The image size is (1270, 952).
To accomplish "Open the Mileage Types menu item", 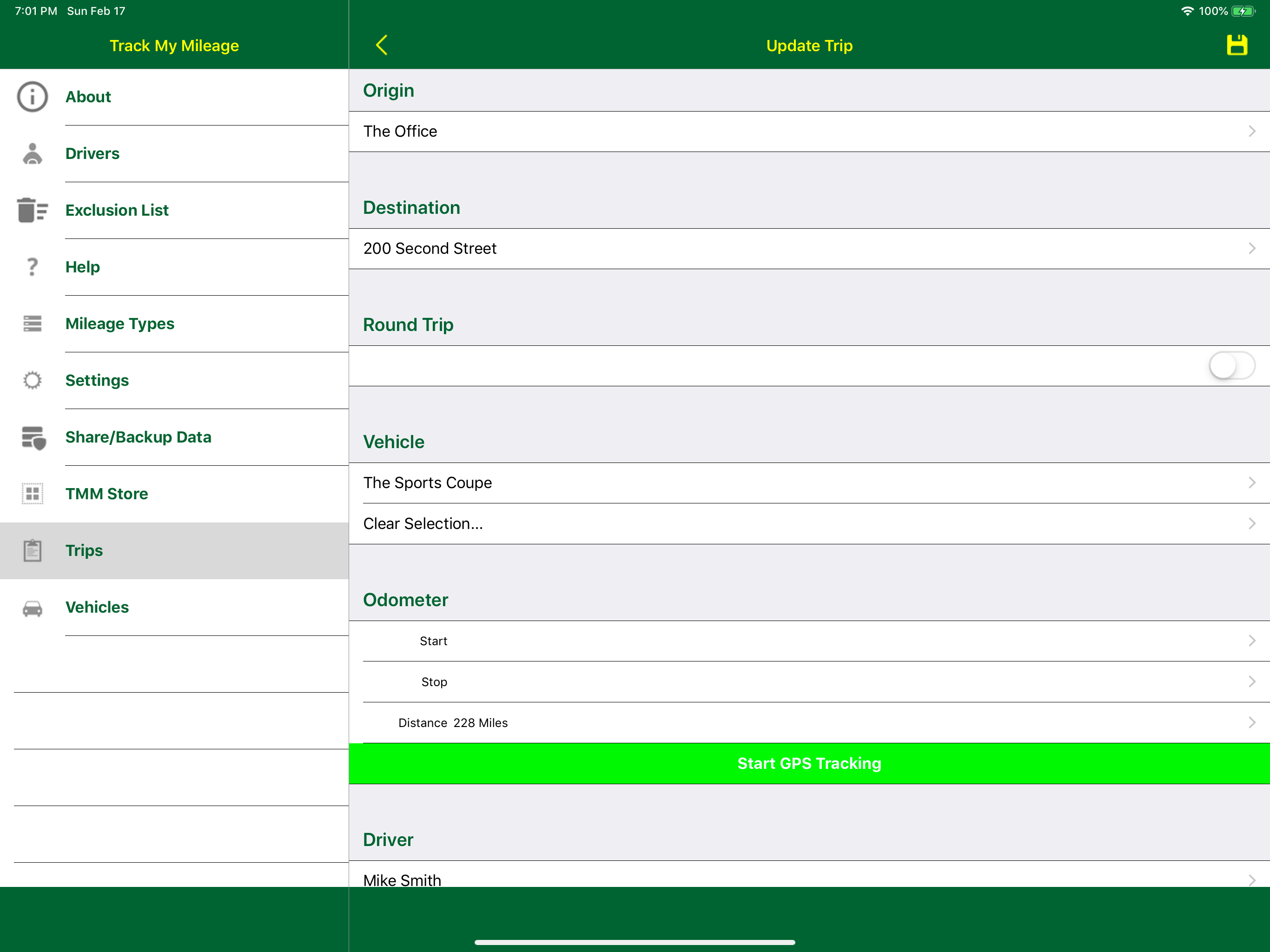I will (x=174, y=324).
